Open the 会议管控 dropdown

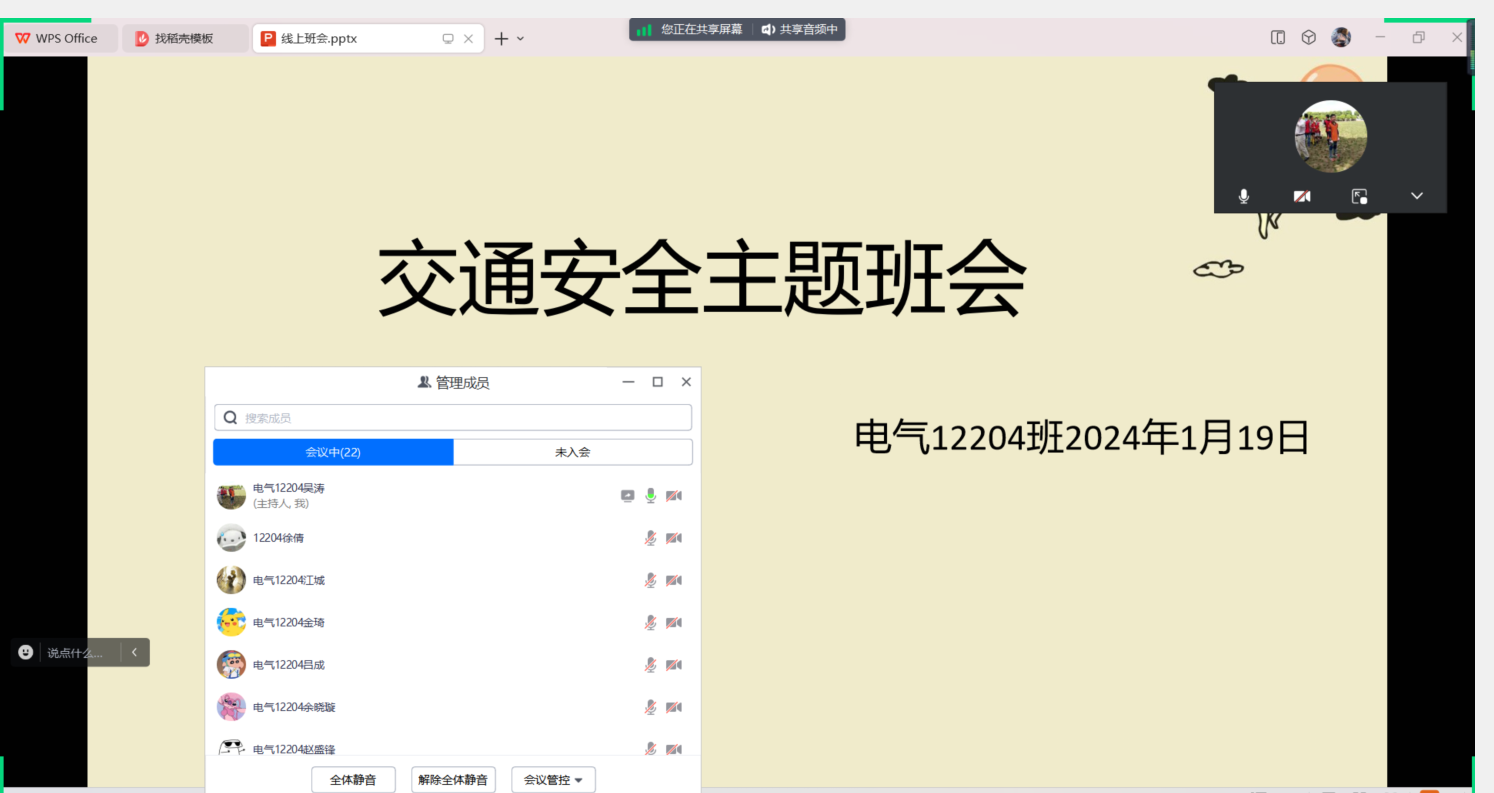pos(553,780)
